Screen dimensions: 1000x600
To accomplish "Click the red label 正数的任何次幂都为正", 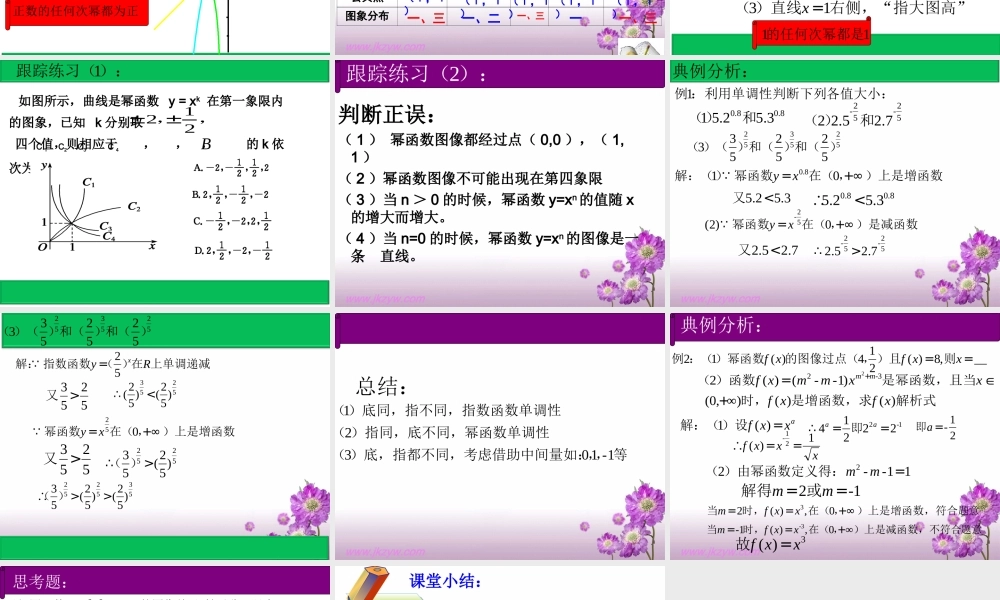I will pyautogui.click(x=77, y=13).
